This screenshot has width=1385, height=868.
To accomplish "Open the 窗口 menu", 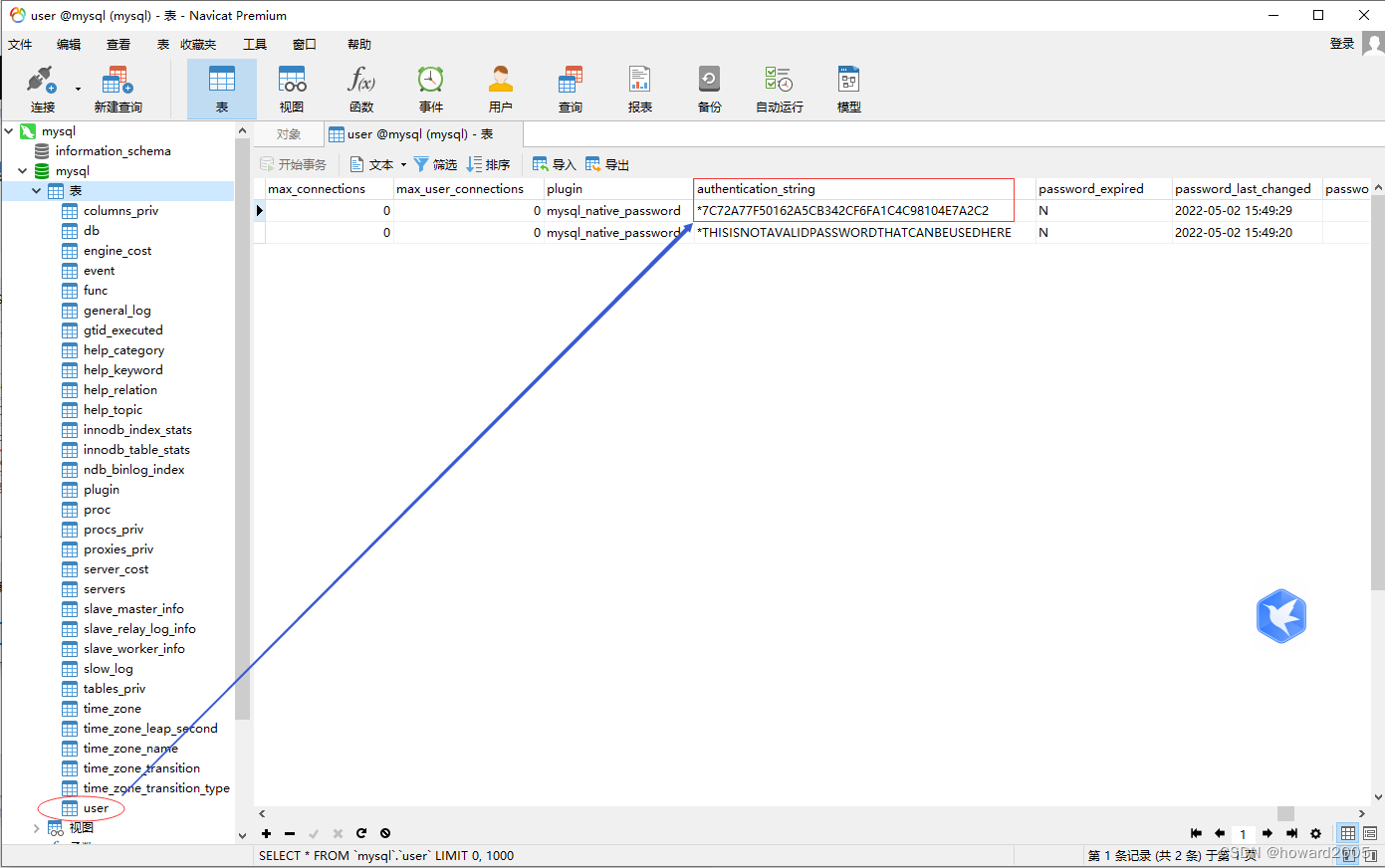I will (305, 45).
